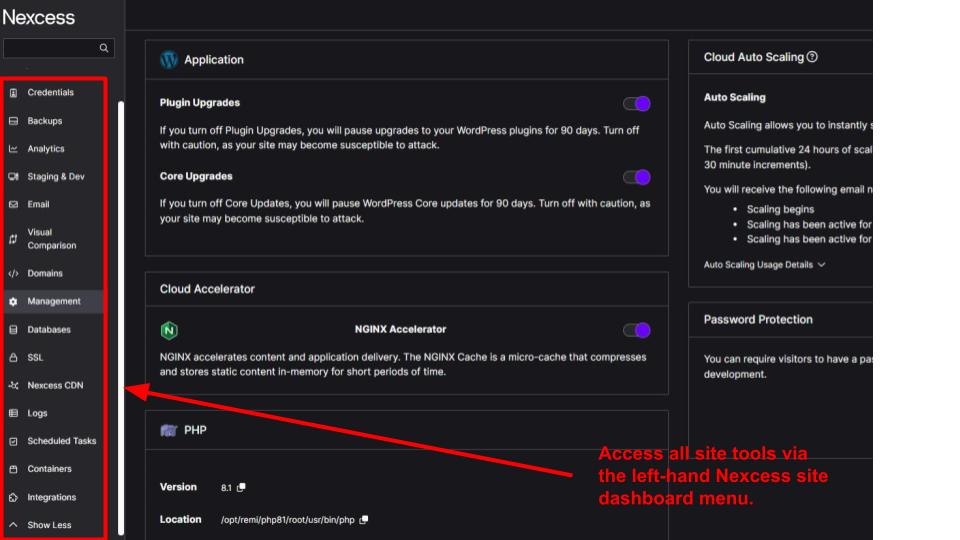Image resolution: width=960 pixels, height=540 pixels.
Task: Open the Domains menu item
Action: tap(45, 274)
